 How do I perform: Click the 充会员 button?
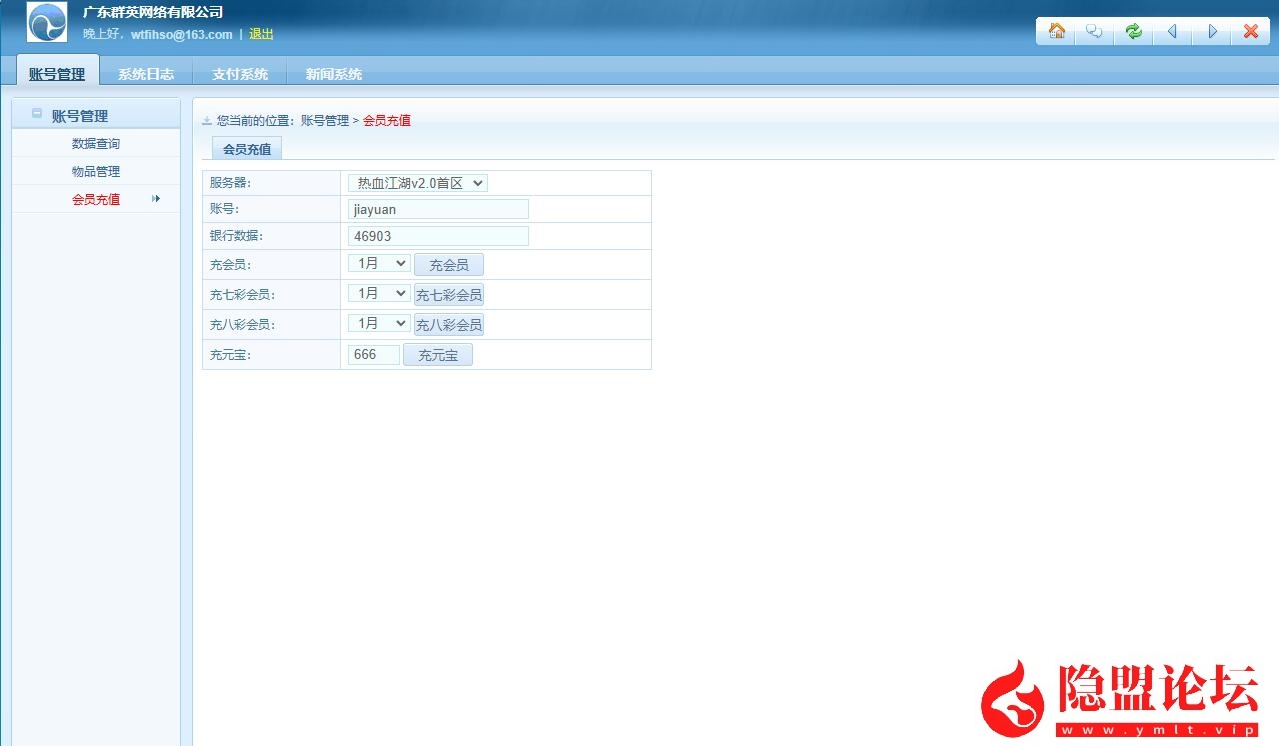pos(448,264)
